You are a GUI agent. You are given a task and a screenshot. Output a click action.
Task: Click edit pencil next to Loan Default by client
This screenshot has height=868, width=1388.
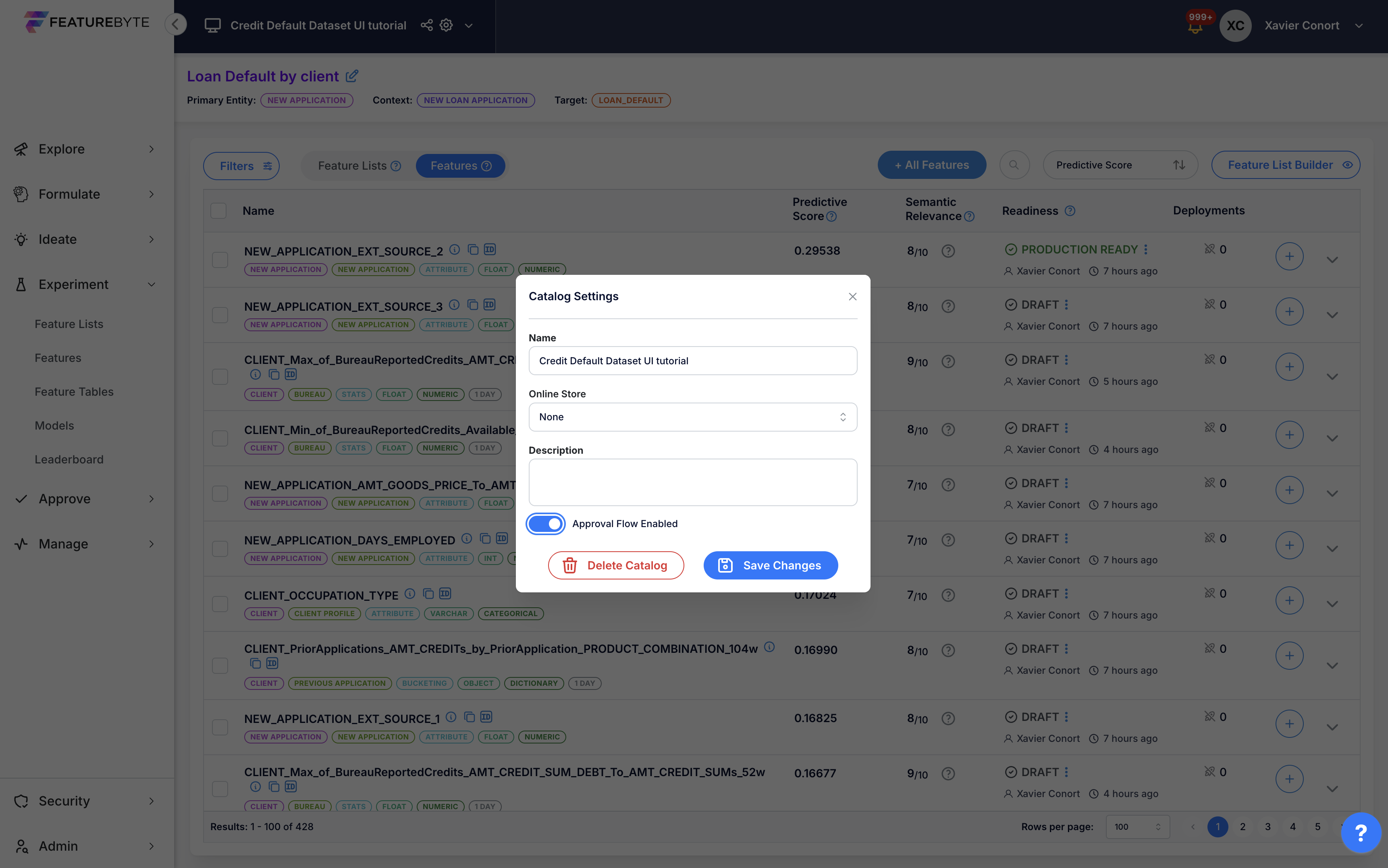coord(352,76)
